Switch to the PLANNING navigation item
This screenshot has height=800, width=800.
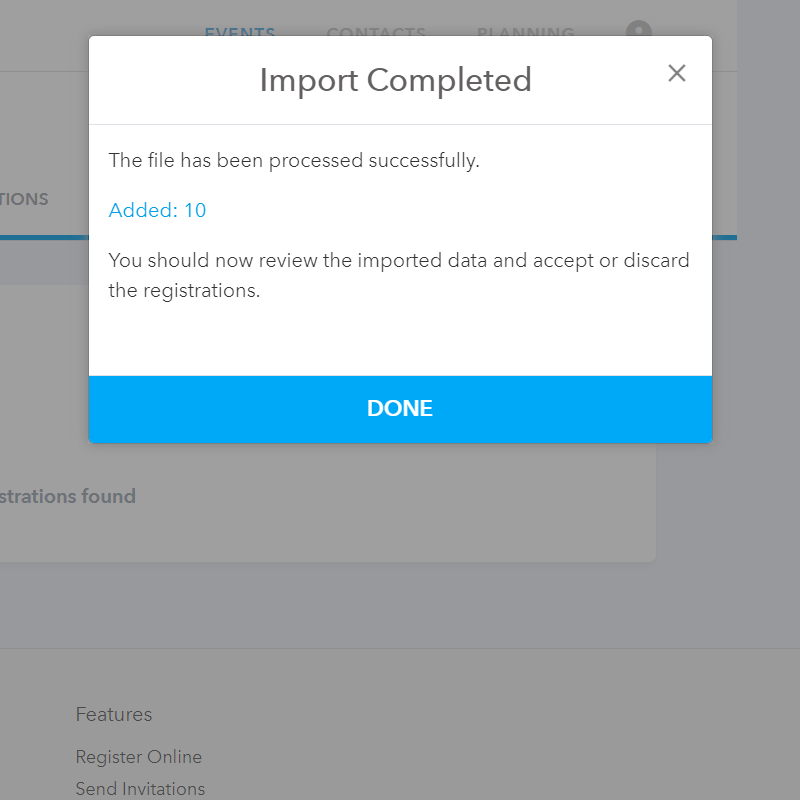tap(526, 32)
